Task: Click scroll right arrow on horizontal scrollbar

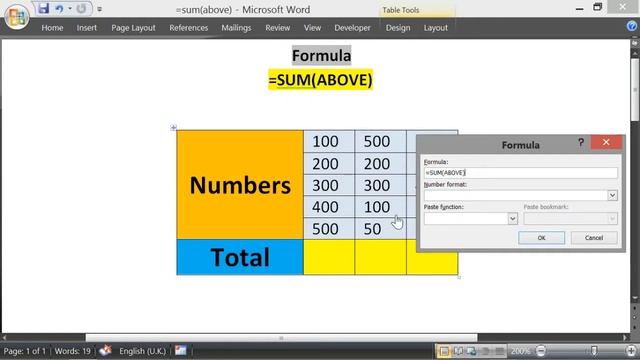Action: point(625,338)
